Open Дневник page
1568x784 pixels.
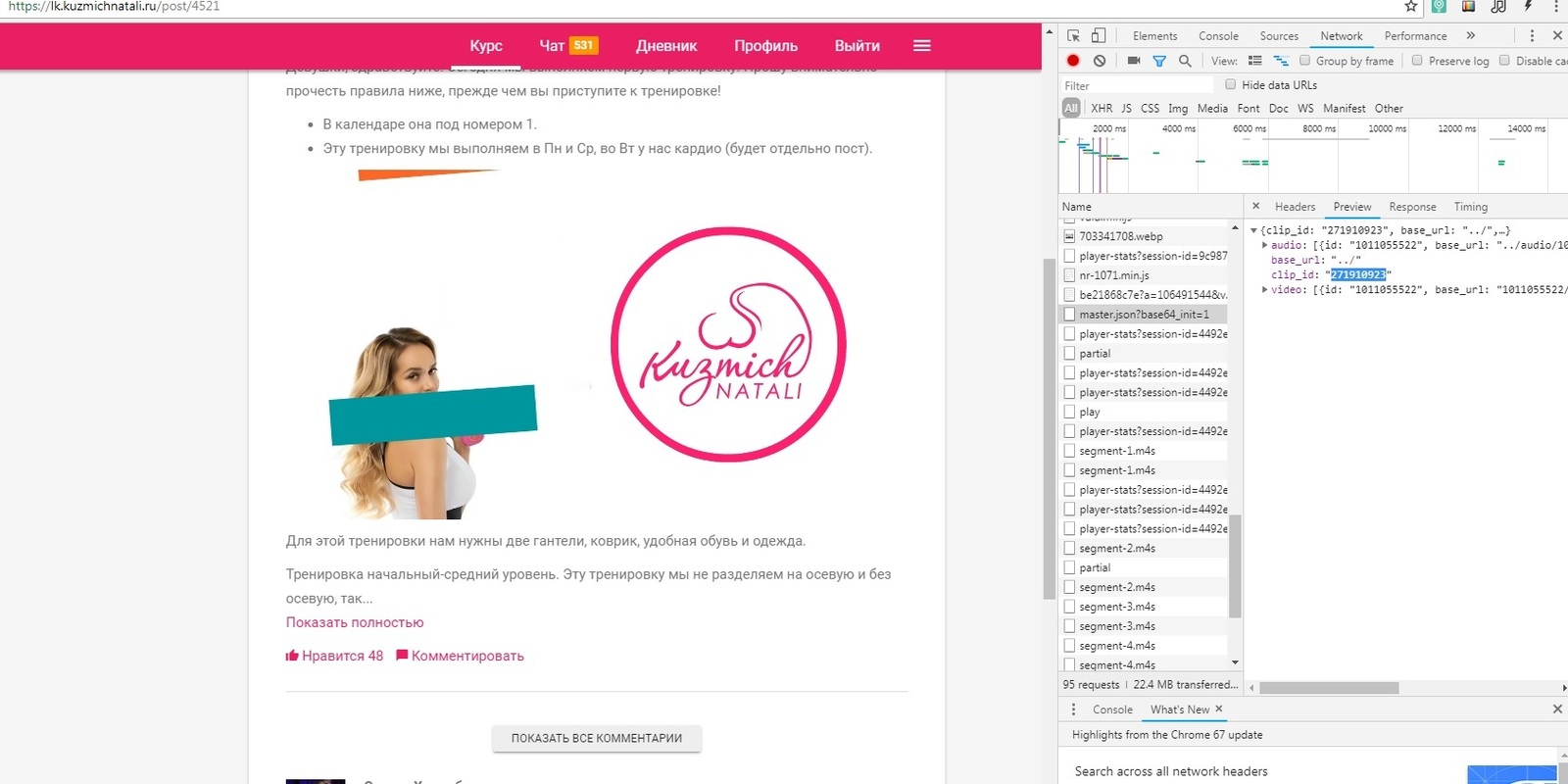(x=666, y=46)
